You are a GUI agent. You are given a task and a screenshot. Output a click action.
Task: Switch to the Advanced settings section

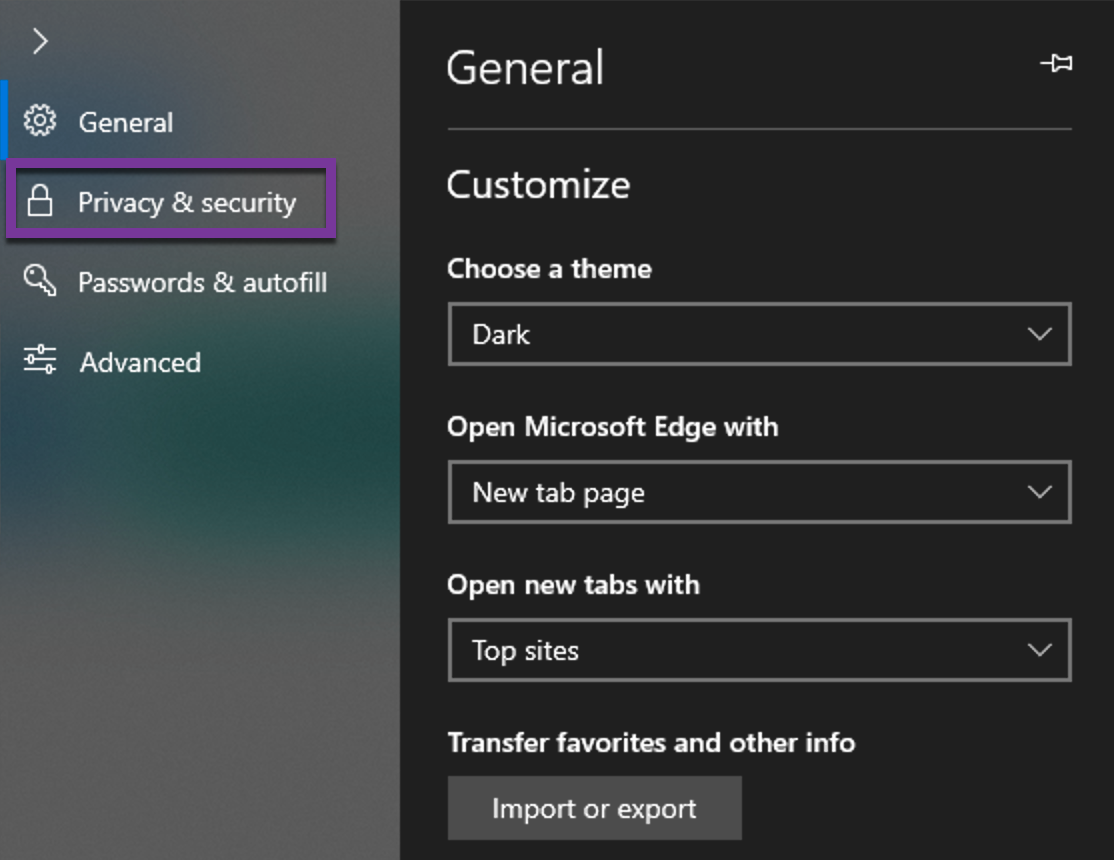tap(140, 362)
